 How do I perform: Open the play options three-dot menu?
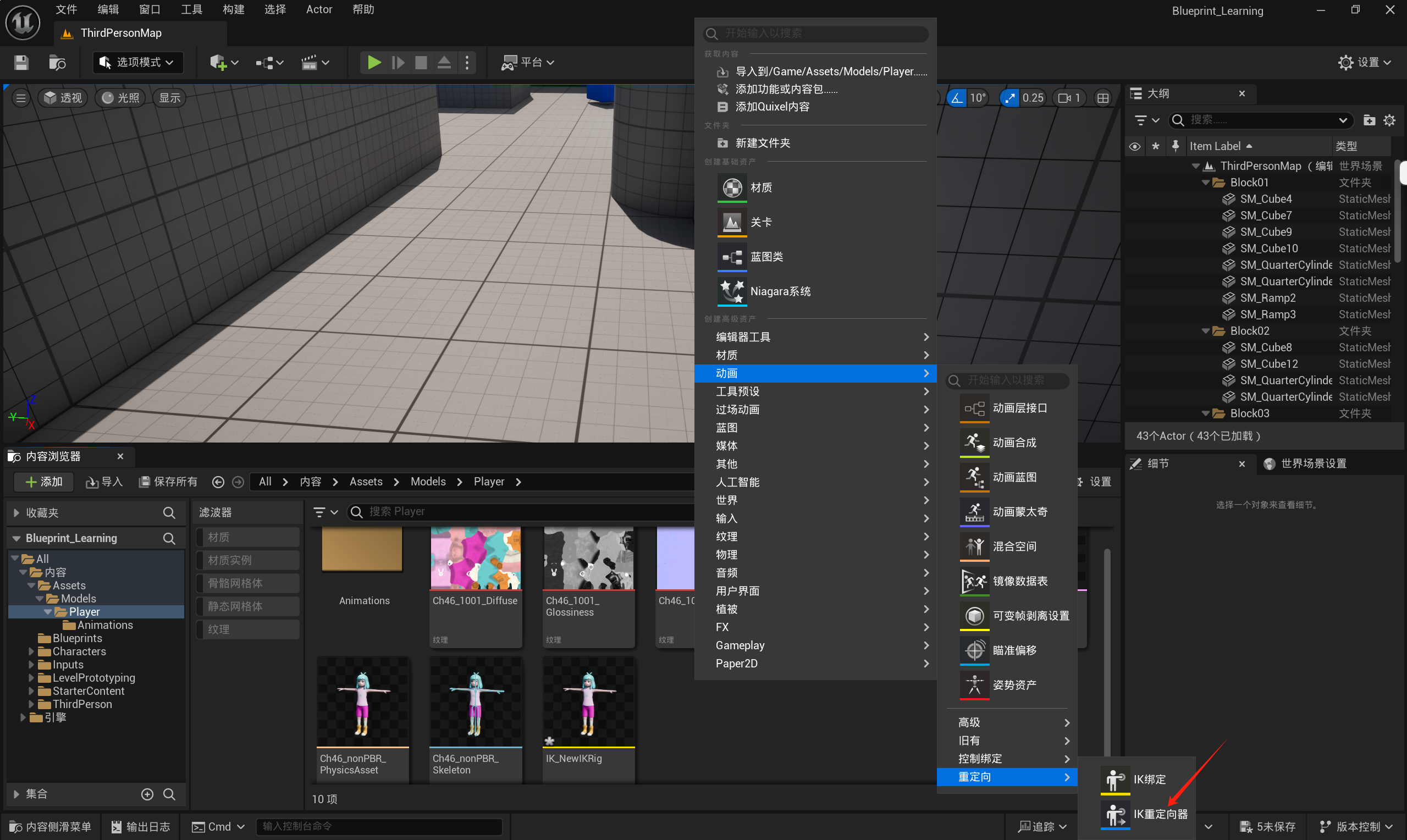click(x=467, y=62)
